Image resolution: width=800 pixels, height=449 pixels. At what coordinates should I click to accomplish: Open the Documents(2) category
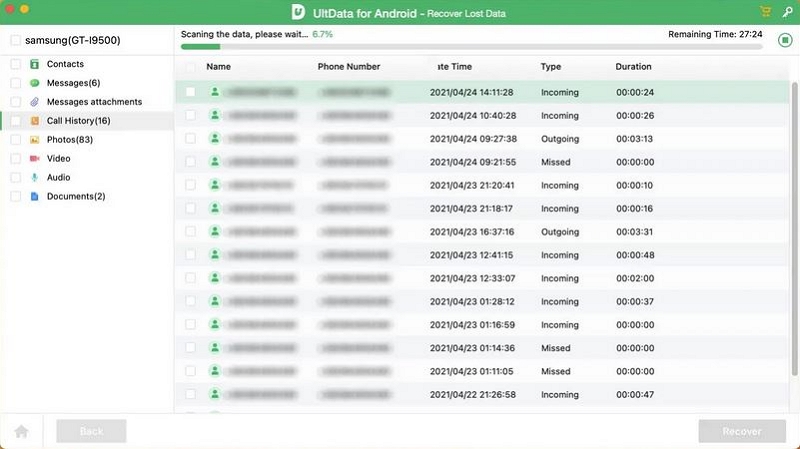76,196
